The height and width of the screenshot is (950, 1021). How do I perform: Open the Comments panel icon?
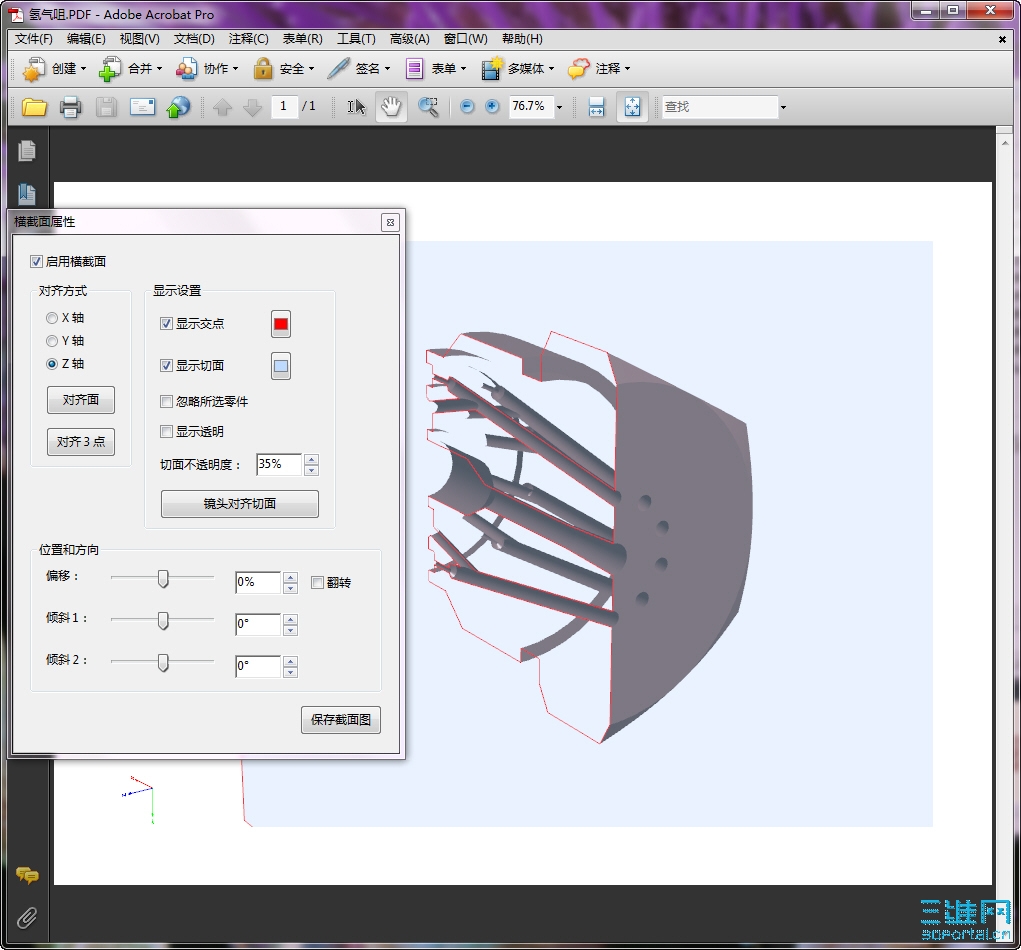[27, 875]
